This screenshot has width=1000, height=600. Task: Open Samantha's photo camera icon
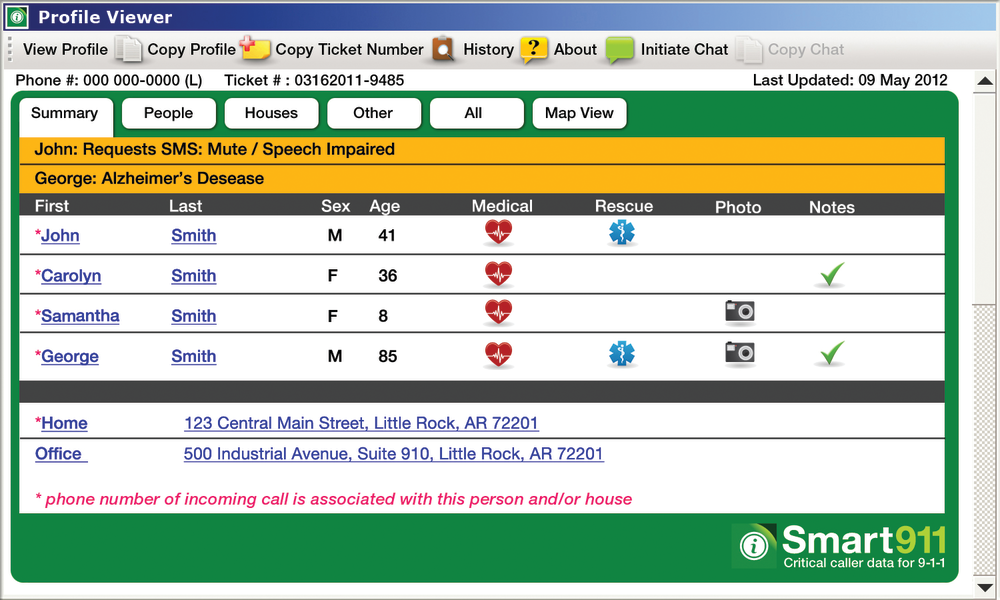pyautogui.click(x=739, y=312)
